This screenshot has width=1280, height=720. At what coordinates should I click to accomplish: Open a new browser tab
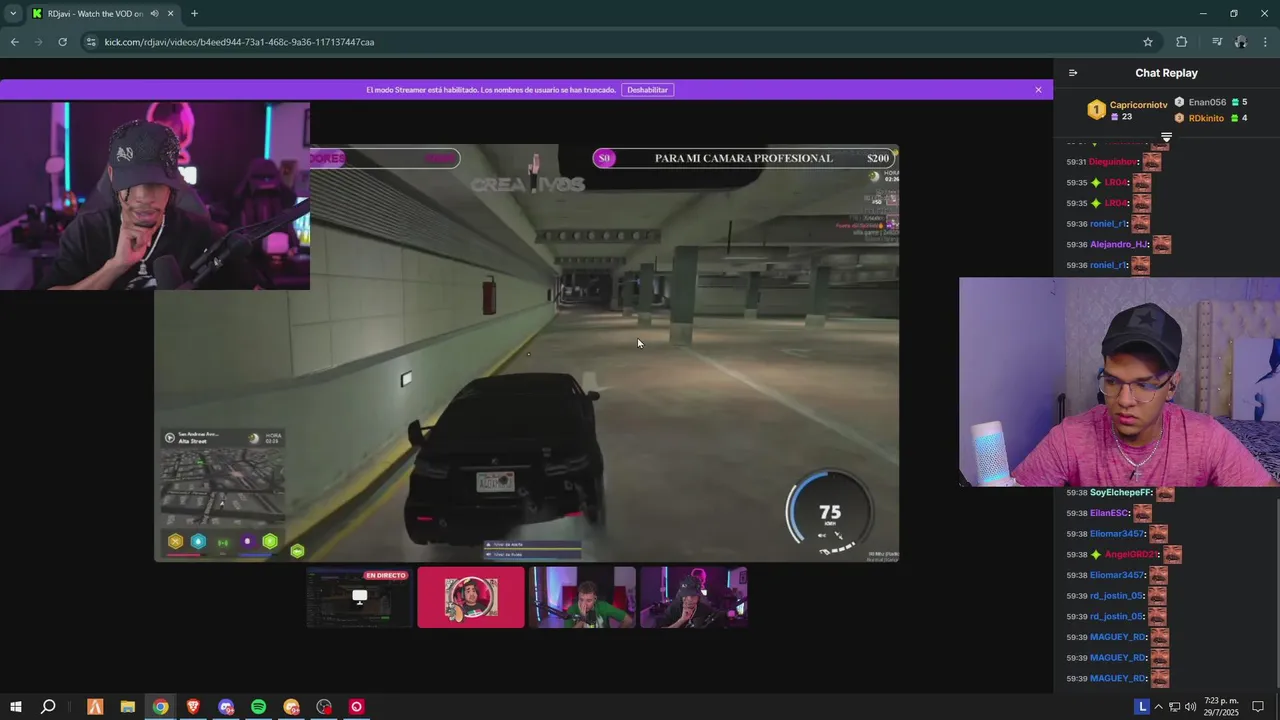(x=194, y=14)
